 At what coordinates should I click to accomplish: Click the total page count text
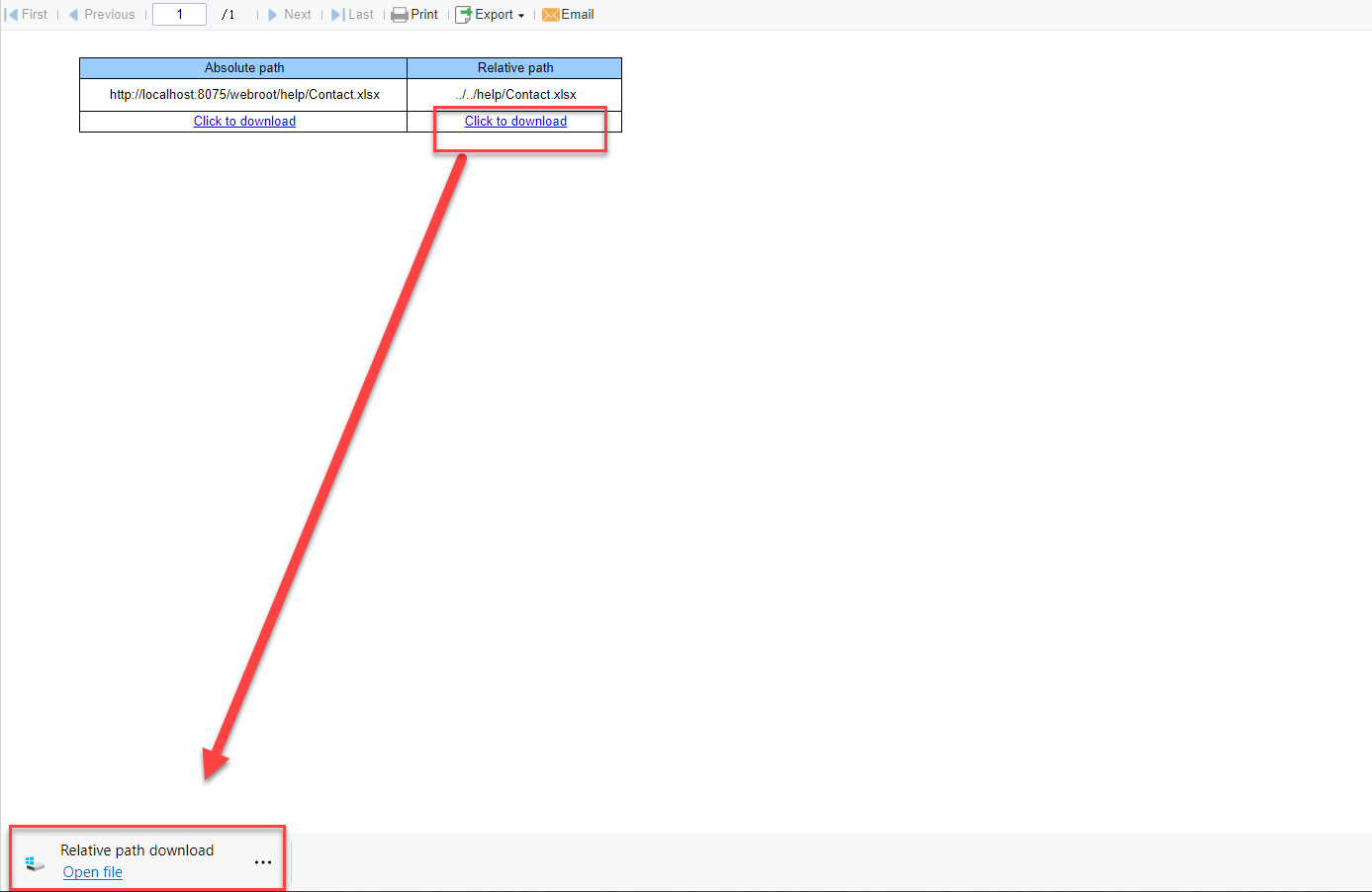click(229, 15)
